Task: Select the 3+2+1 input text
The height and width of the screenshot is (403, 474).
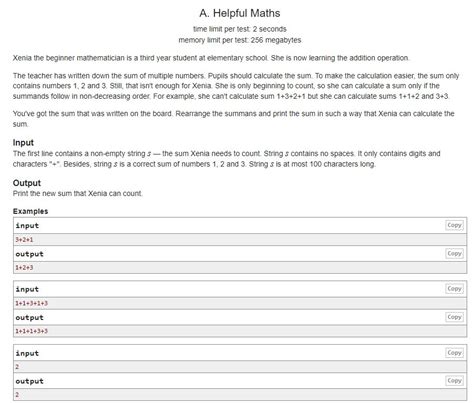Action: coord(24,240)
